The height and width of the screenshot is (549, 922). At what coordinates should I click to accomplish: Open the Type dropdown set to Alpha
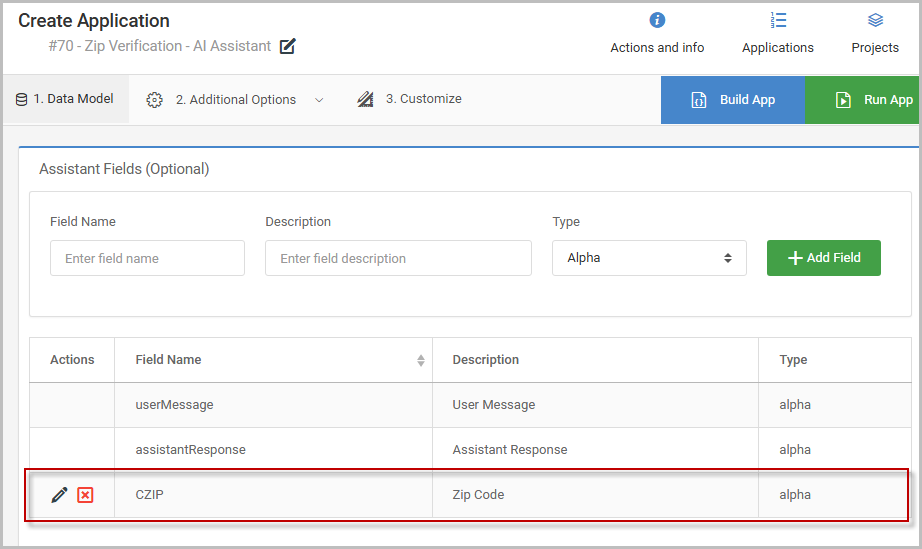pos(649,258)
